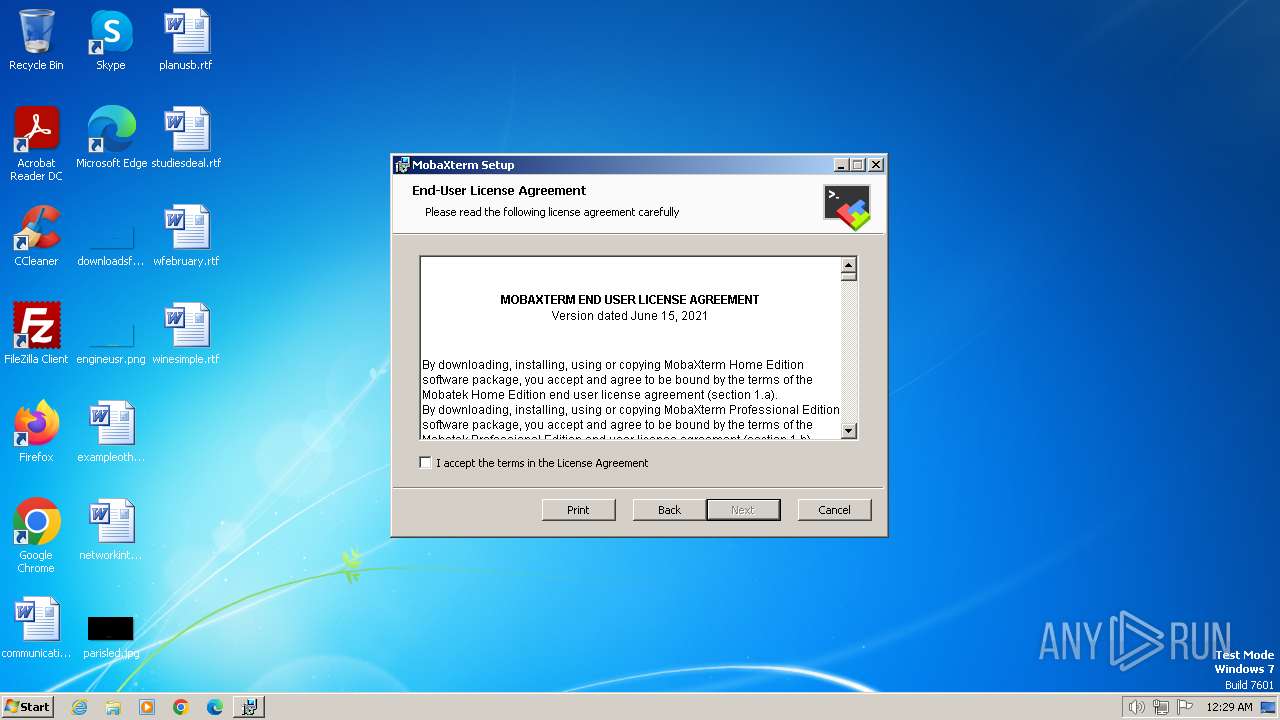
Task: Click the network tray icon
Action: [1161, 707]
